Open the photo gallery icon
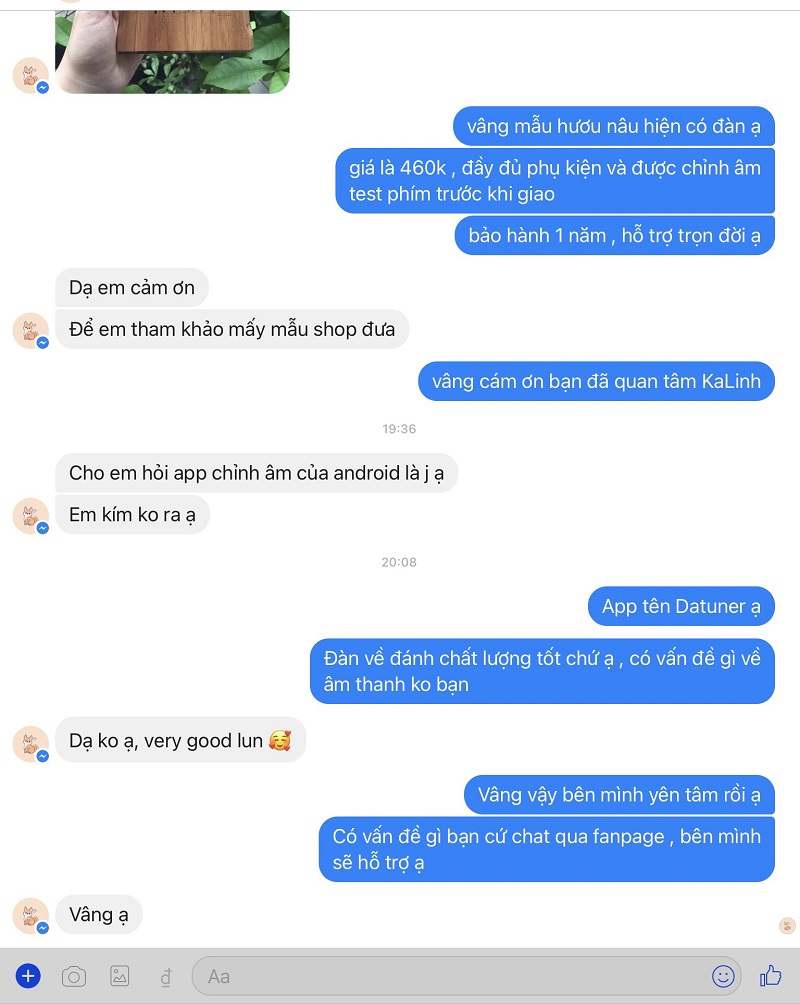 click(120, 976)
